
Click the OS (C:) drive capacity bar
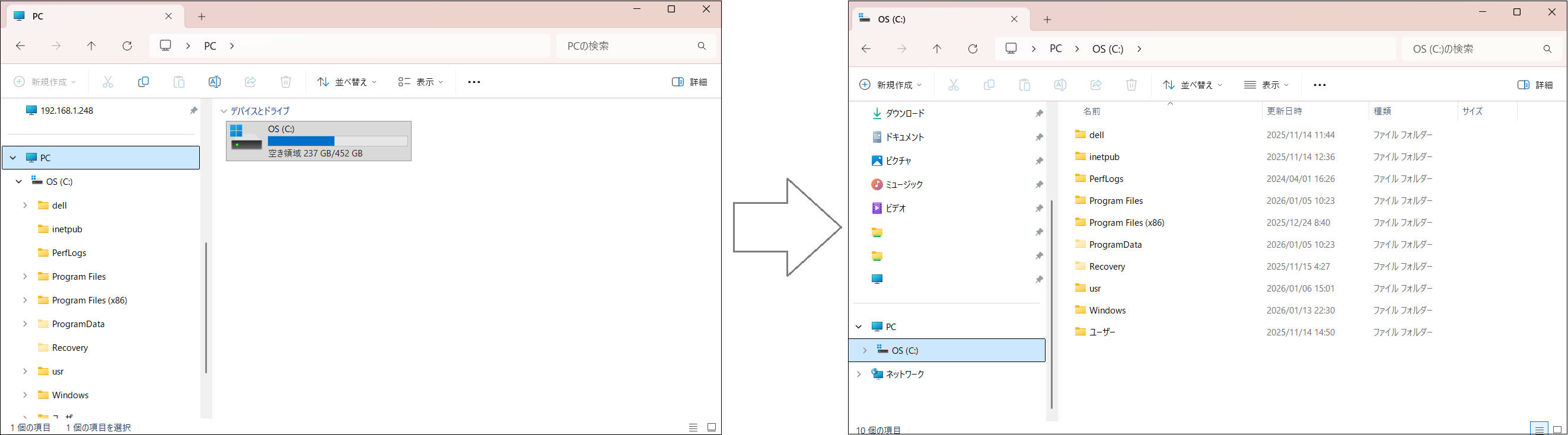click(x=337, y=141)
